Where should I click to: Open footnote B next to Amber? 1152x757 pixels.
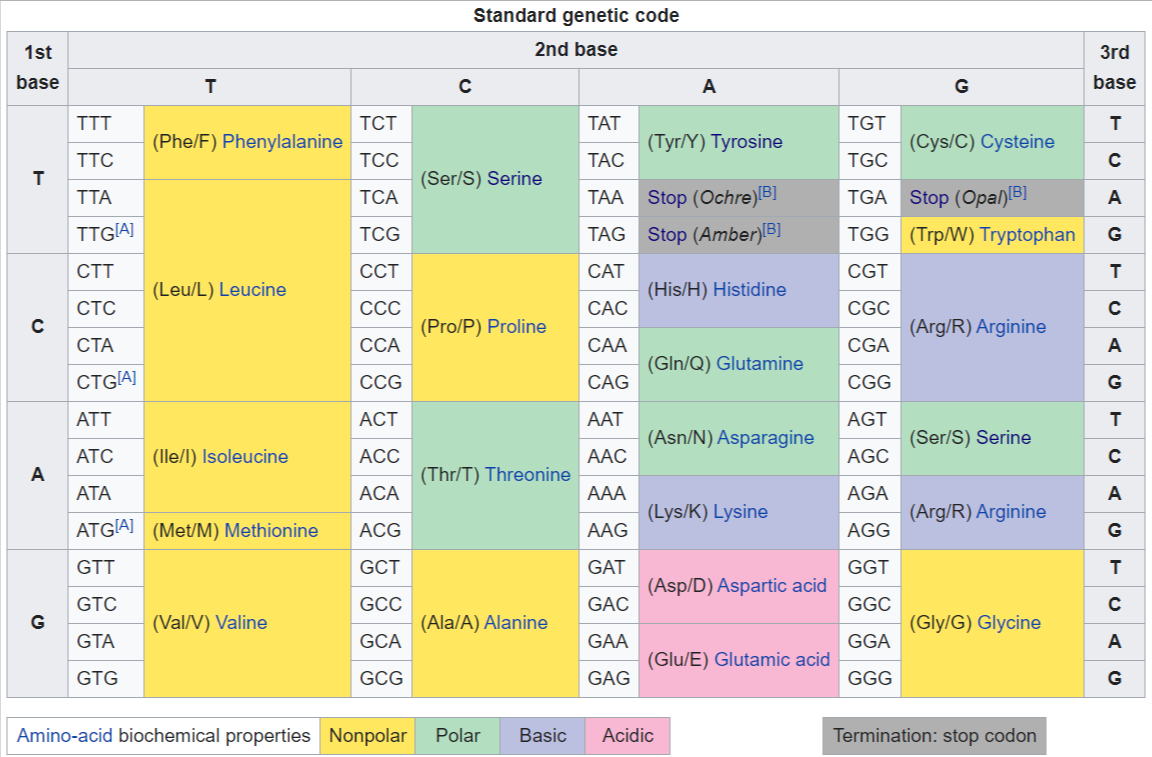772,229
